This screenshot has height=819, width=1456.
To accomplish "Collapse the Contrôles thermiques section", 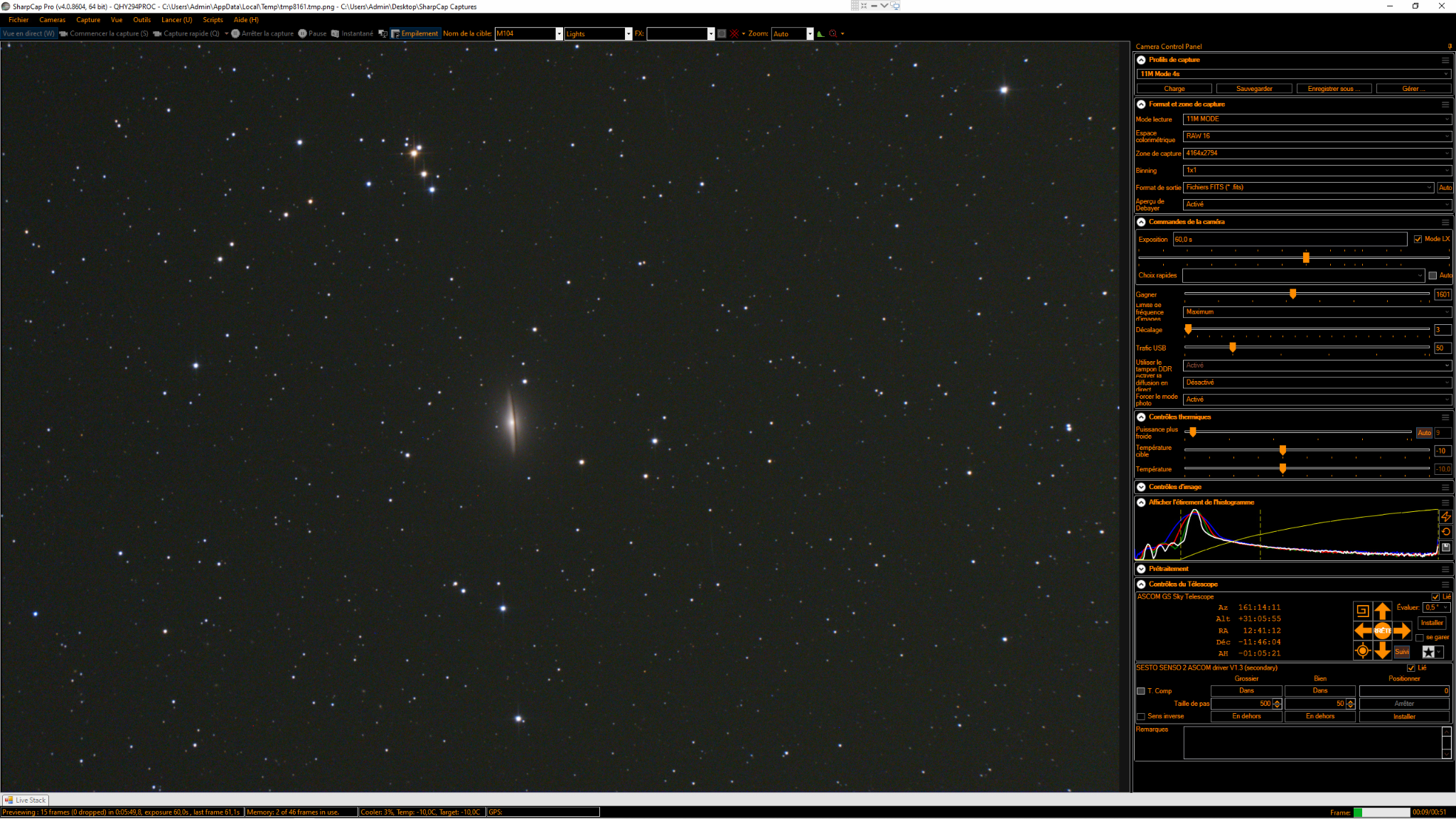I will tap(1141, 417).
